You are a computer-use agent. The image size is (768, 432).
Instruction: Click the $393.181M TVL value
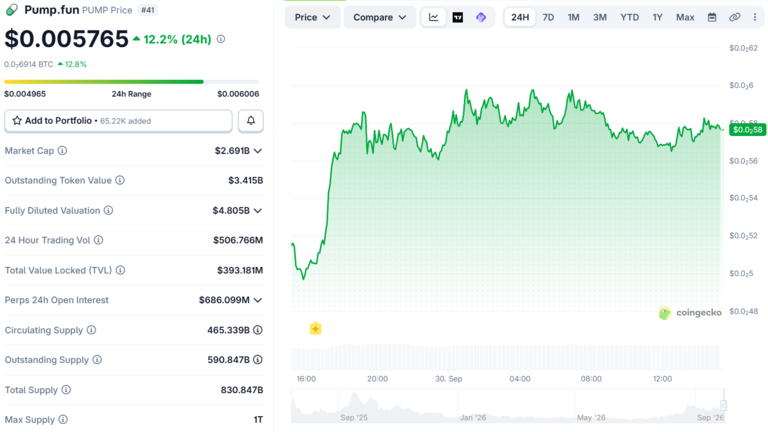(240, 270)
